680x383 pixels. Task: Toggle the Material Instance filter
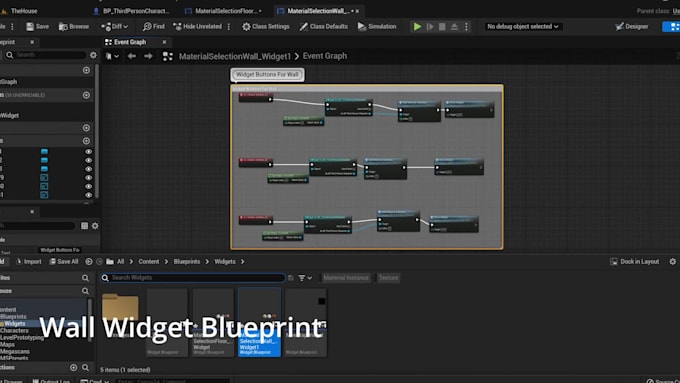(346, 278)
